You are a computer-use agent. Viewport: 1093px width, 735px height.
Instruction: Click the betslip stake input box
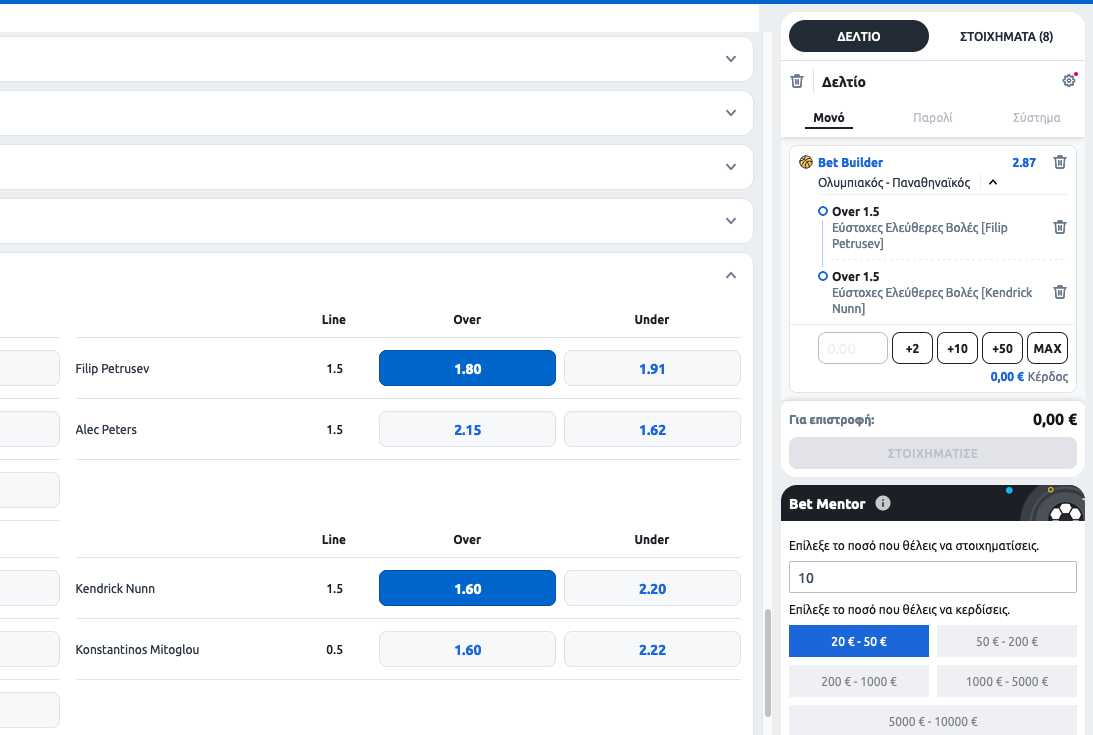coord(853,348)
